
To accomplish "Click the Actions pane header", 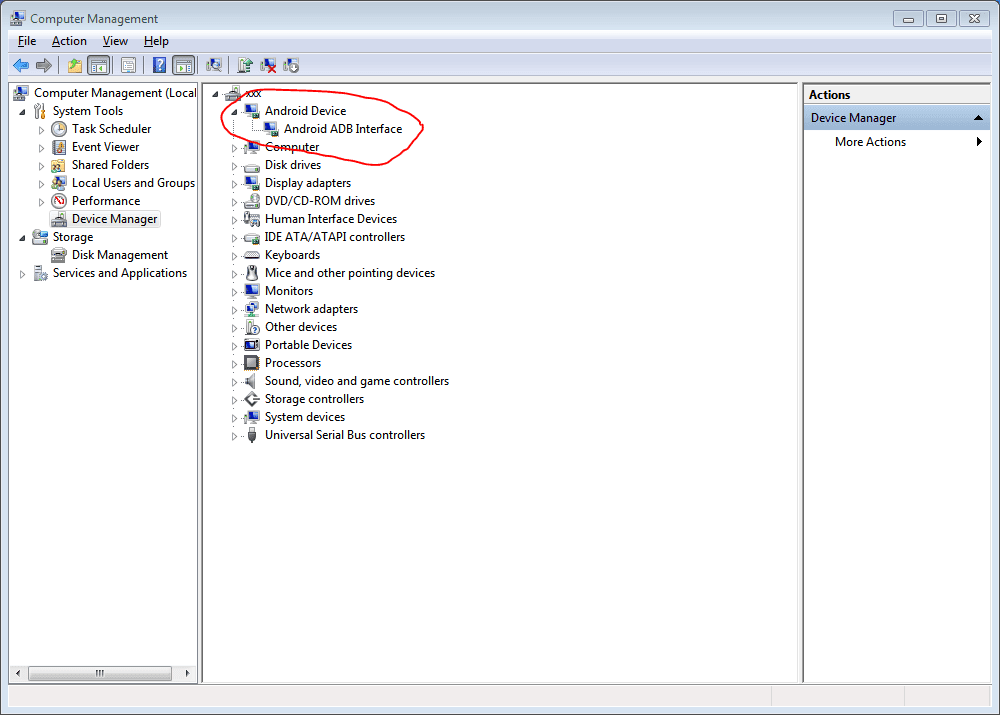I will click(x=896, y=94).
